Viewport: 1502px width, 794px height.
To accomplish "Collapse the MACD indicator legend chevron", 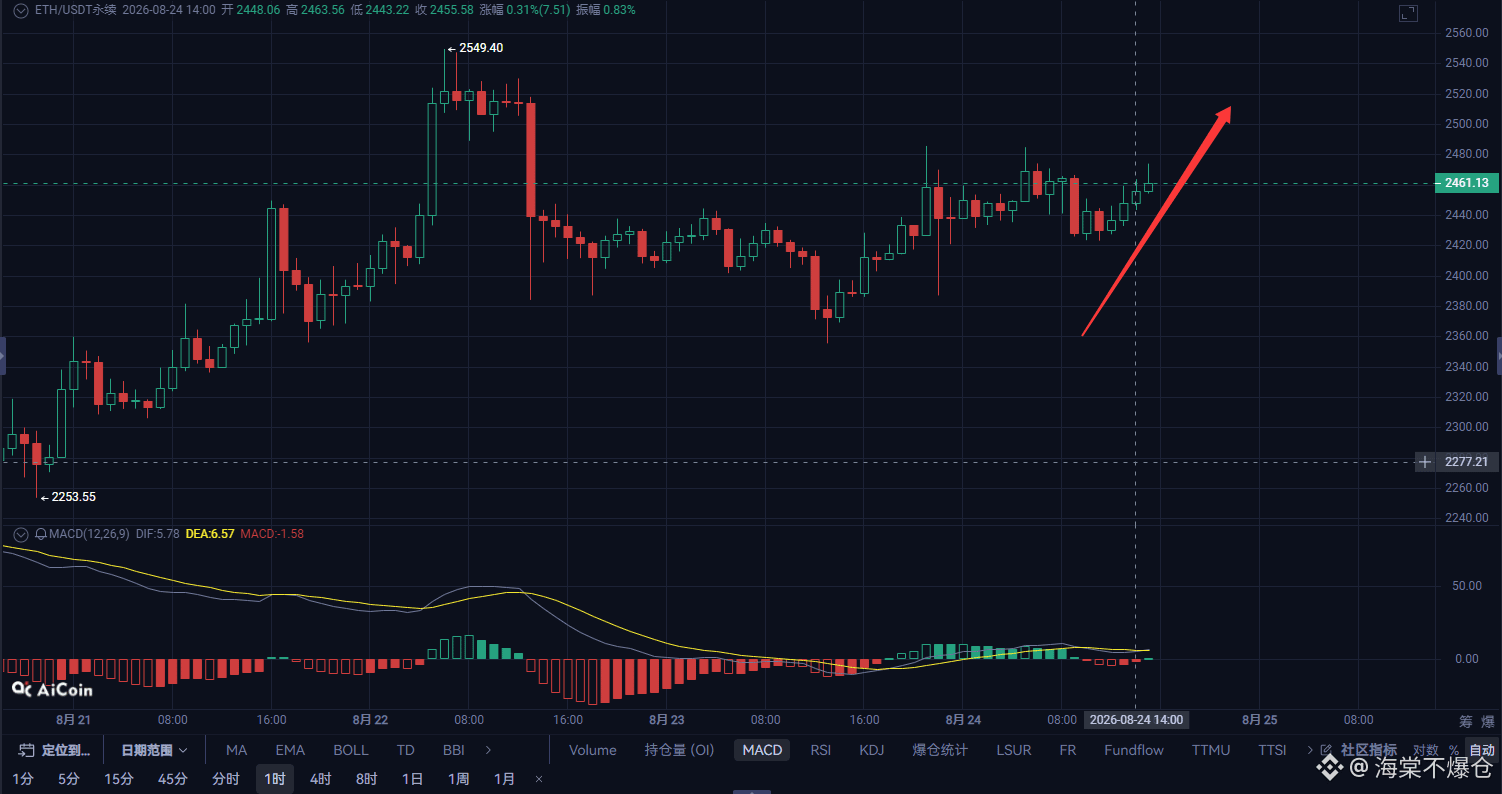I will pyautogui.click(x=20, y=534).
